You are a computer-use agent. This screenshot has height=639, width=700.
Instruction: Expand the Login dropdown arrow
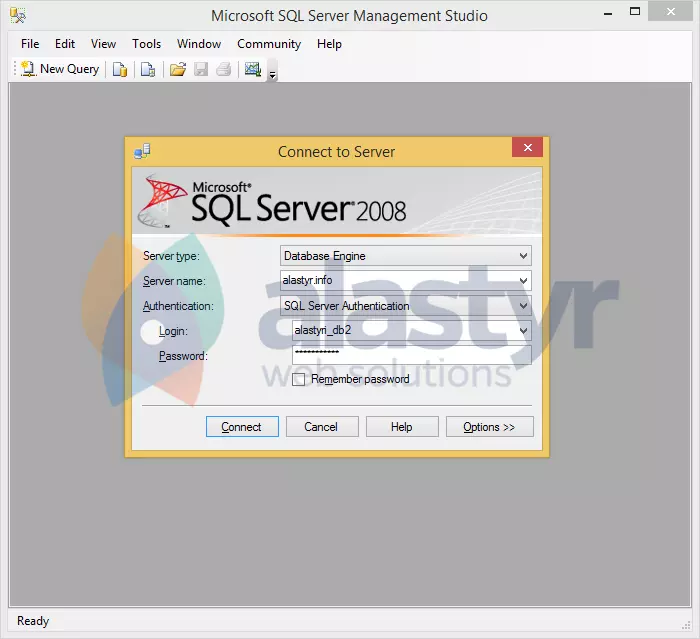tap(523, 331)
